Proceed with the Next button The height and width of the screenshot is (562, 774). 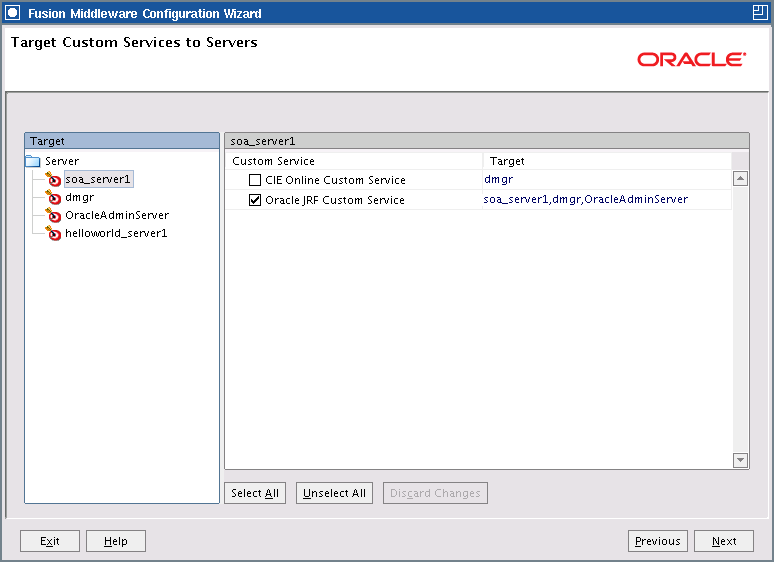(x=724, y=541)
